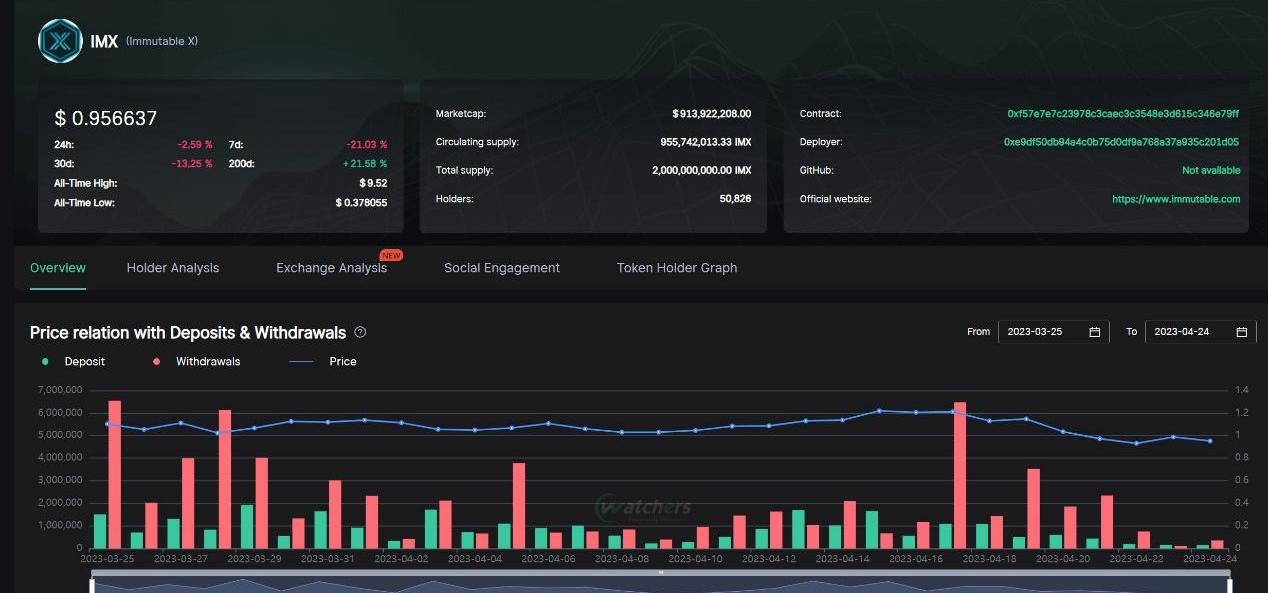Select the Overview tab

(58, 268)
